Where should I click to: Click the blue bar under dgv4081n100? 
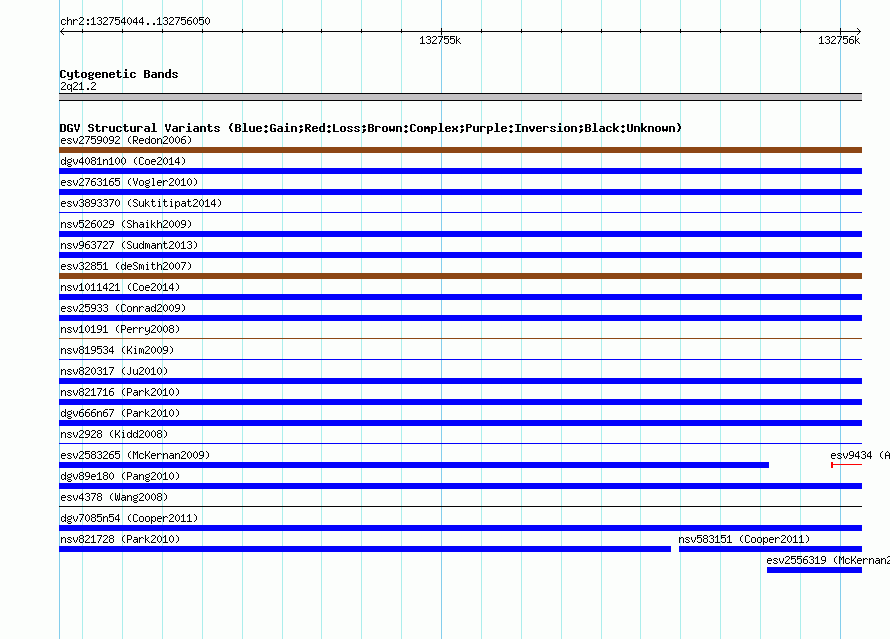pyautogui.click(x=460, y=171)
